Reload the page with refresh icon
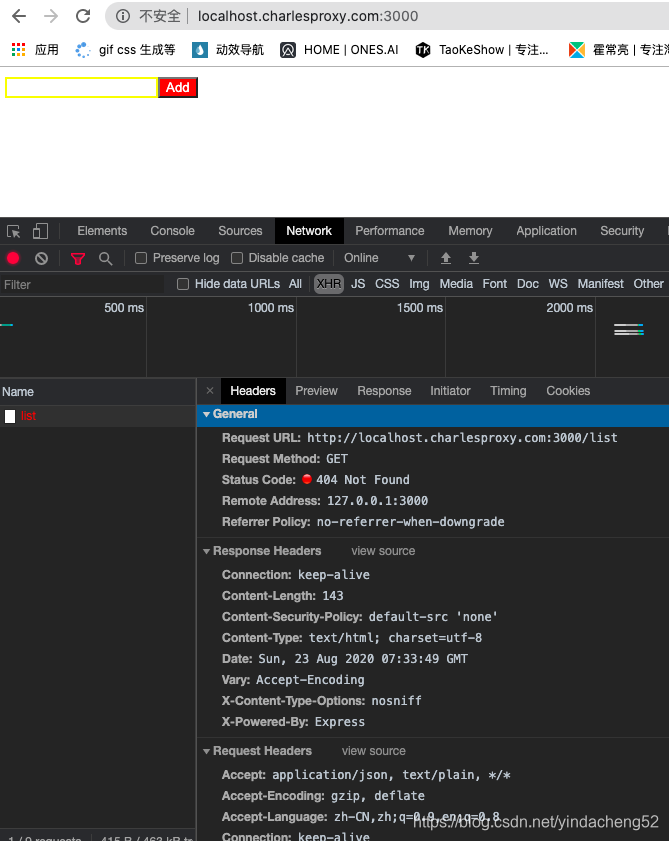The width and height of the screenshot is (669, 841). 83,16
